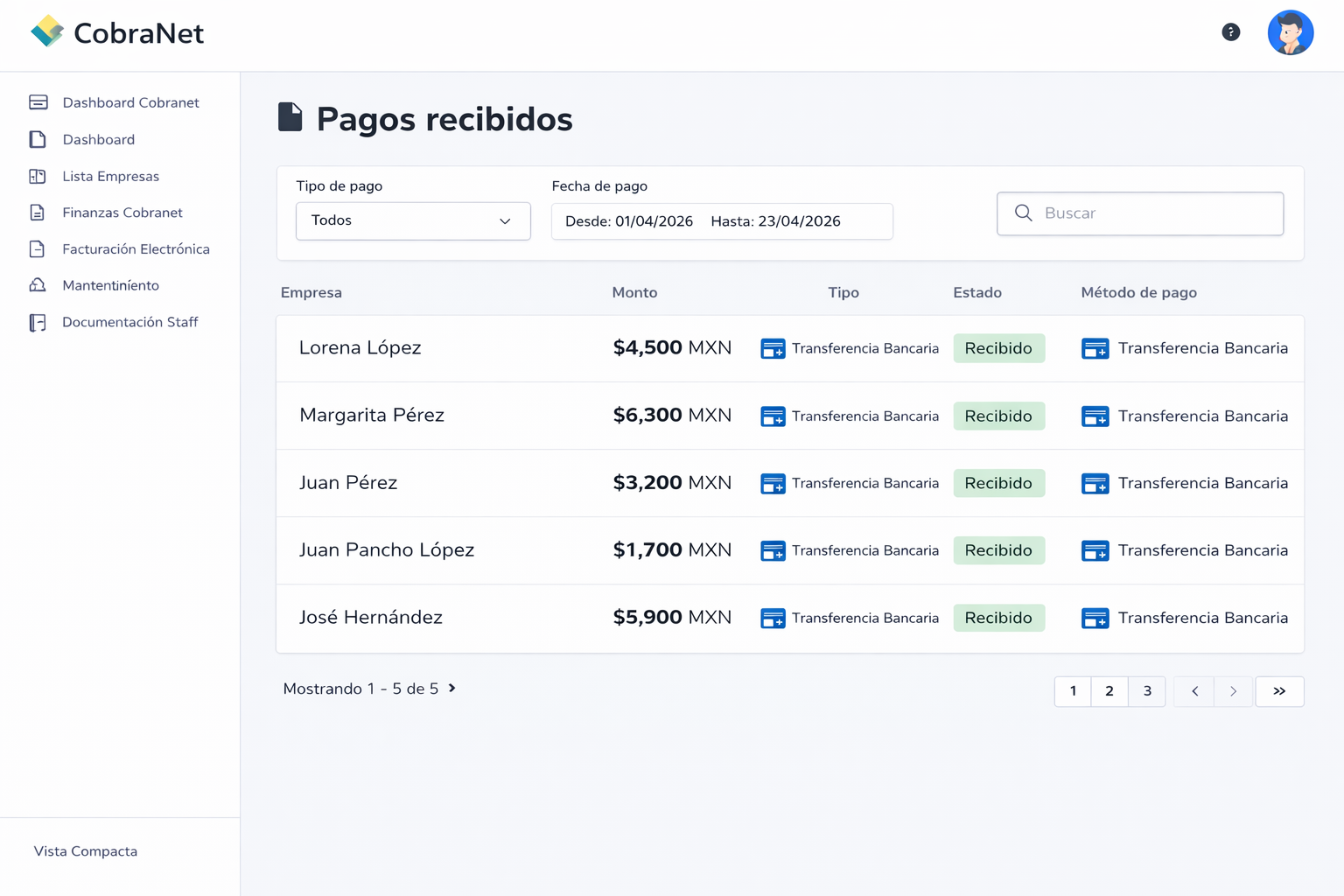
Task: Click the Dashboard Cobranet sidebar icon
Action: pyautogui.click(x=38, y=102)
